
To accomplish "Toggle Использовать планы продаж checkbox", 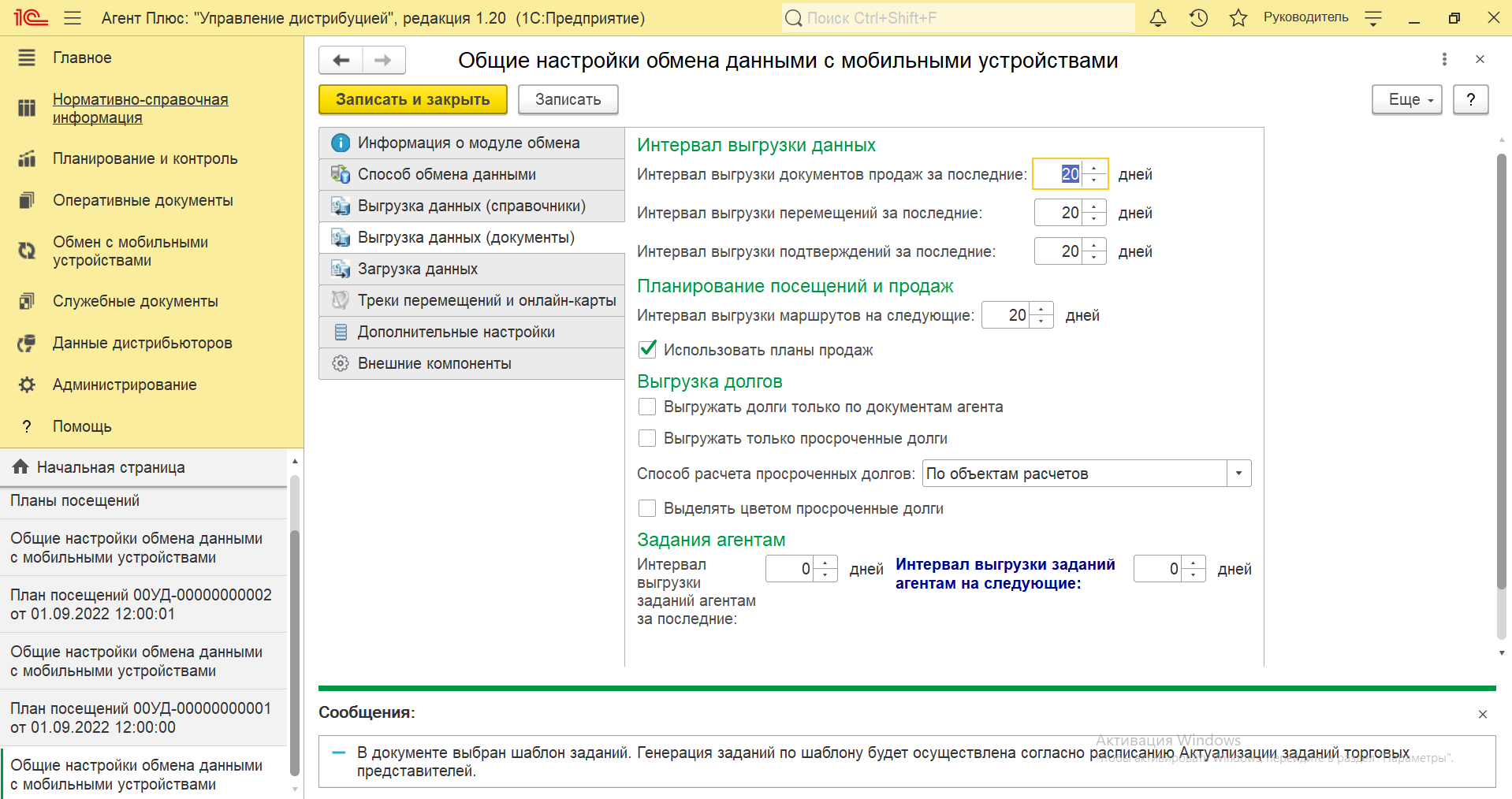I will 647,349.
